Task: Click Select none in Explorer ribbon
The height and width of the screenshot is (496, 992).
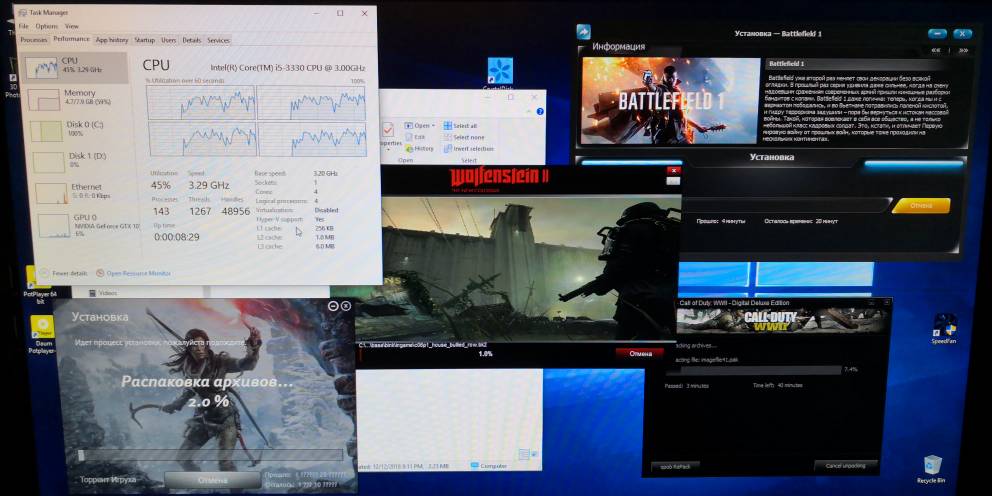Action: point(464,137)
